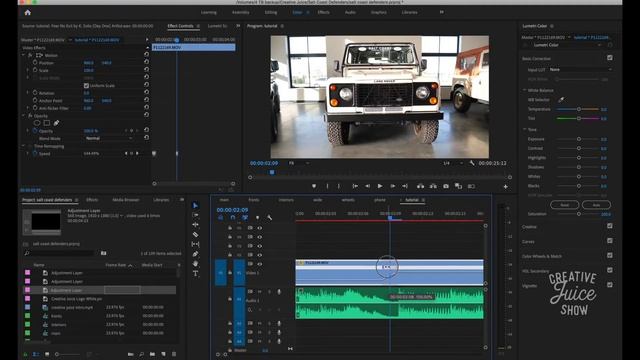Select the Razor tool
640x360 pixels.
tap(196, 234)
